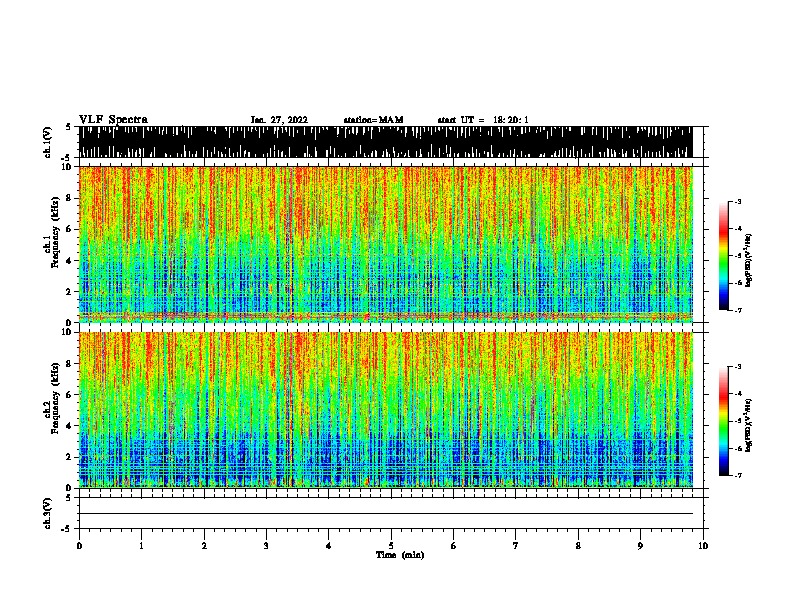This screenshot has height=612, width=792.
Task: Click the "8" kHz tick on ch.2 axis
Action: [x=70, y=364]
